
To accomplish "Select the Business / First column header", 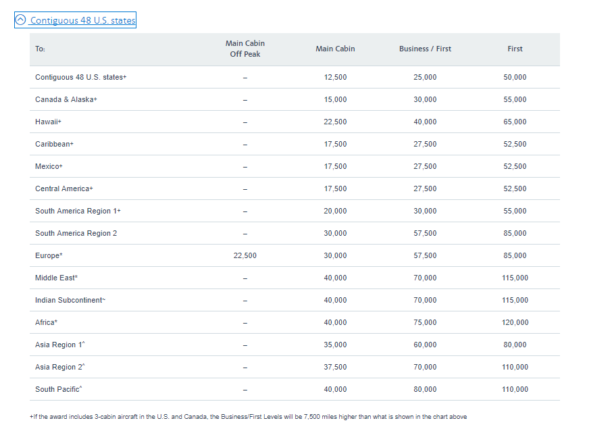I will [x=425, y=49].
